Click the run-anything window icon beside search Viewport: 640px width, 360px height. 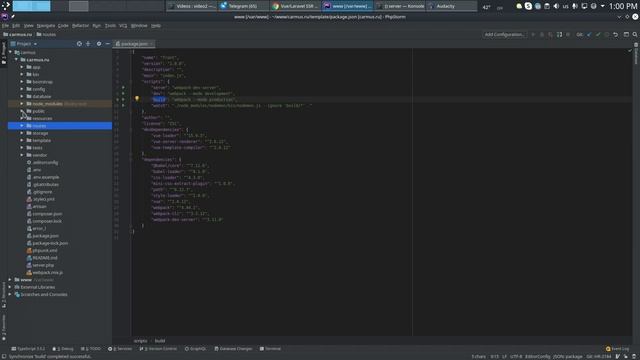(x=626, y=35)
